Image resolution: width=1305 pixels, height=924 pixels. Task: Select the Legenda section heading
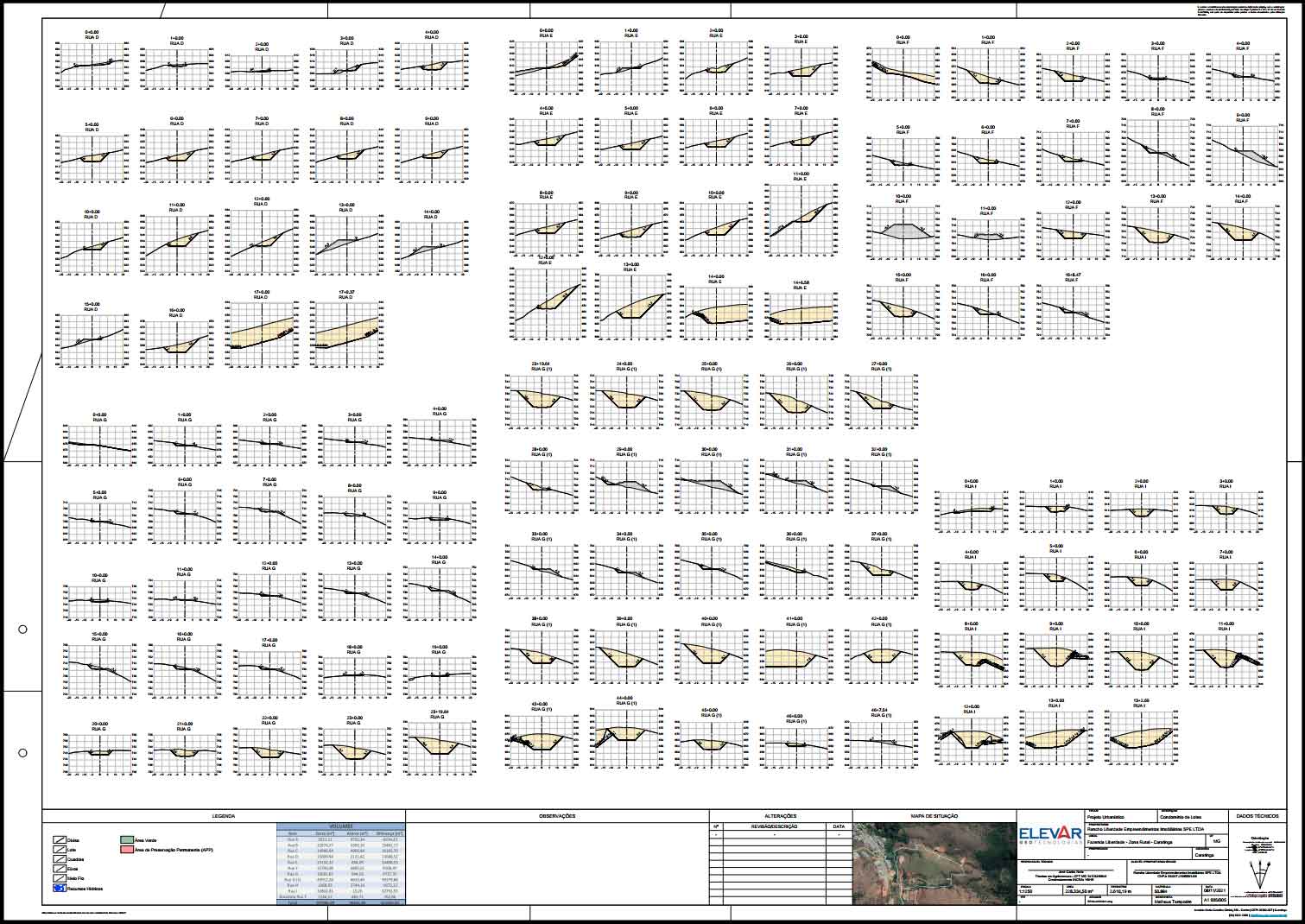222,816
